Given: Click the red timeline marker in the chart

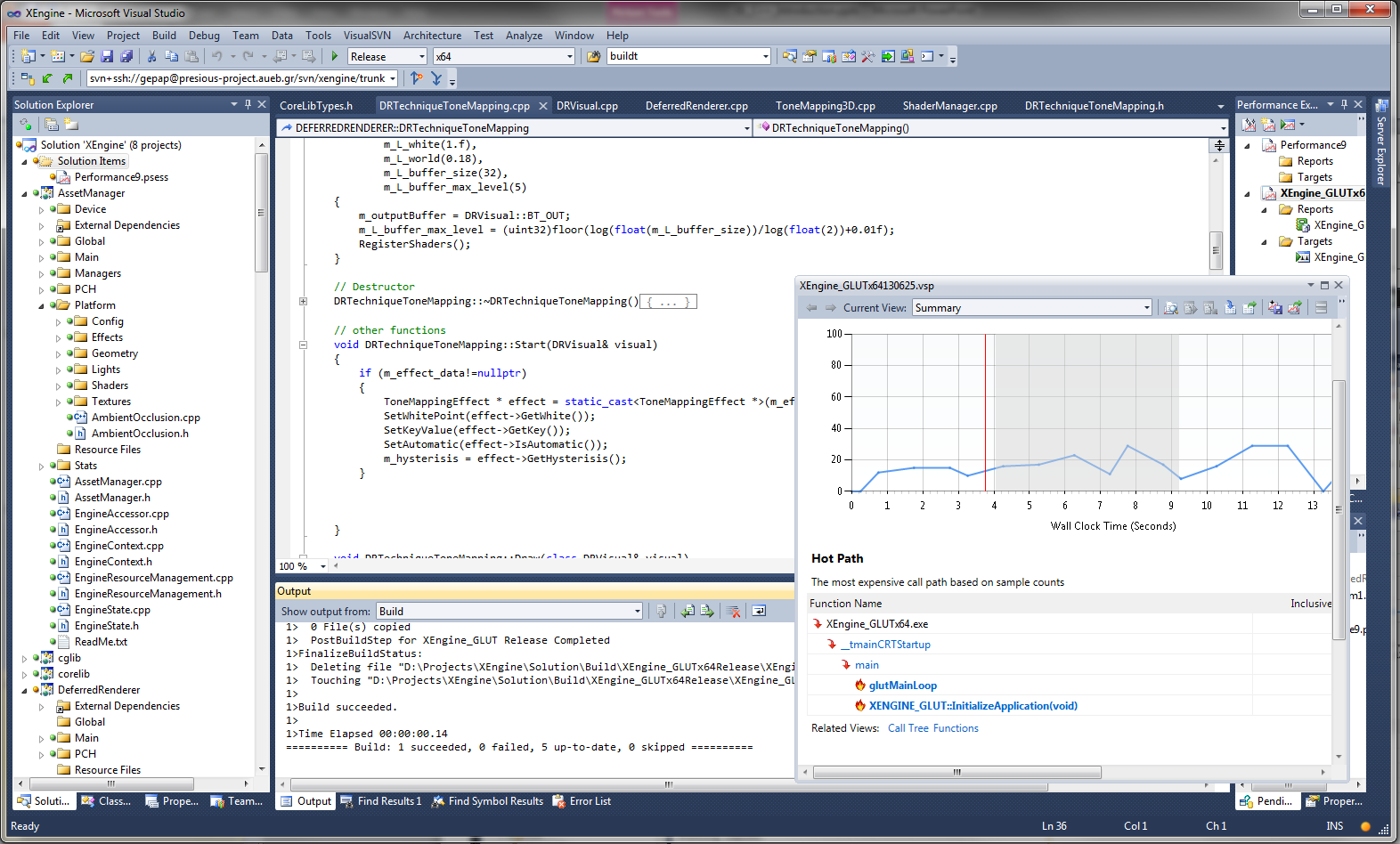Looking at the screenshot, I should coord(985,412).
